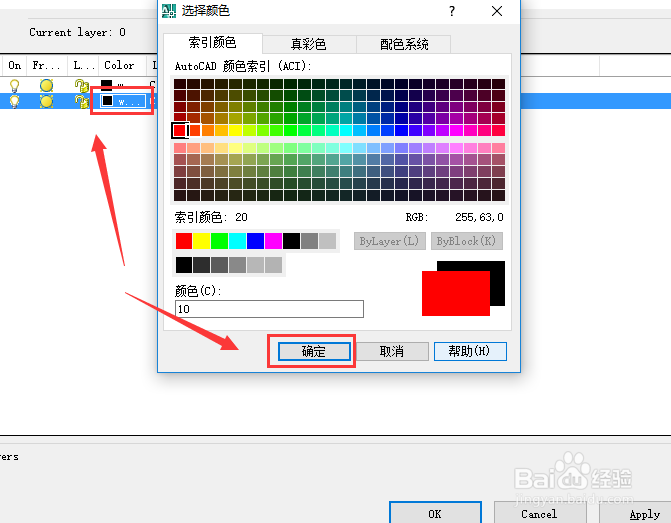671x523 pixels.
Task: Click the 取消 button
Action: coord(392,351)
